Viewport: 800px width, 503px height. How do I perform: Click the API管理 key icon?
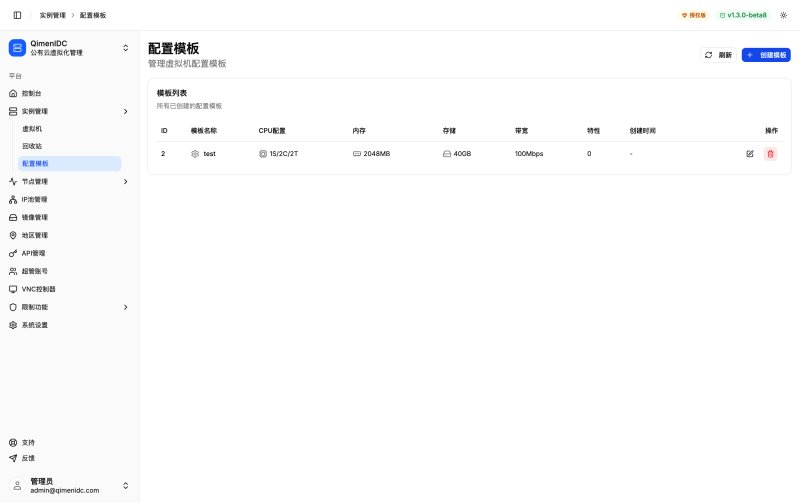(x=13, y=253)
